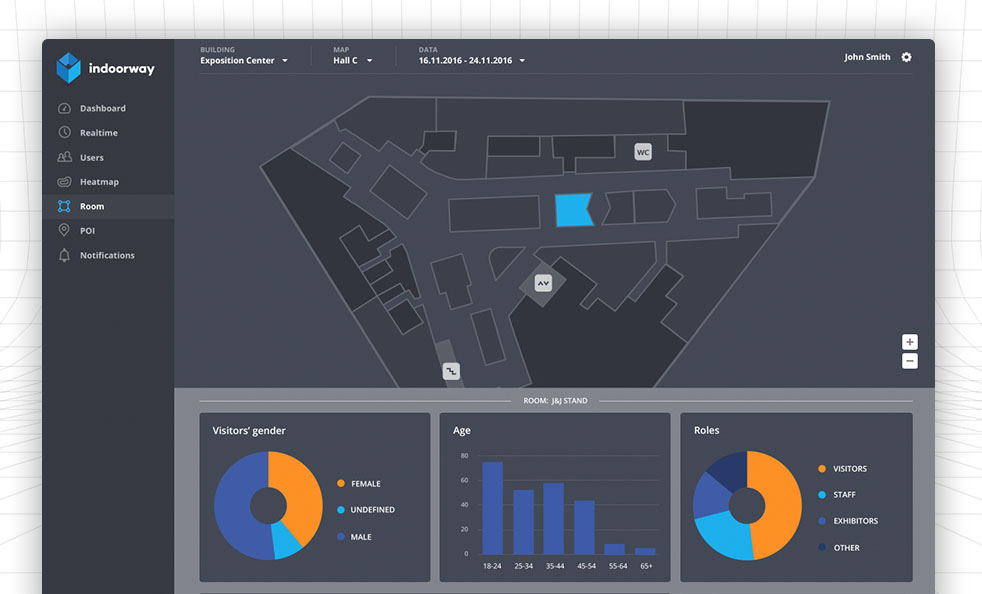Click the POI location pin icon
The height and width of the screenshot is (594, 982).
pos(64,230)
